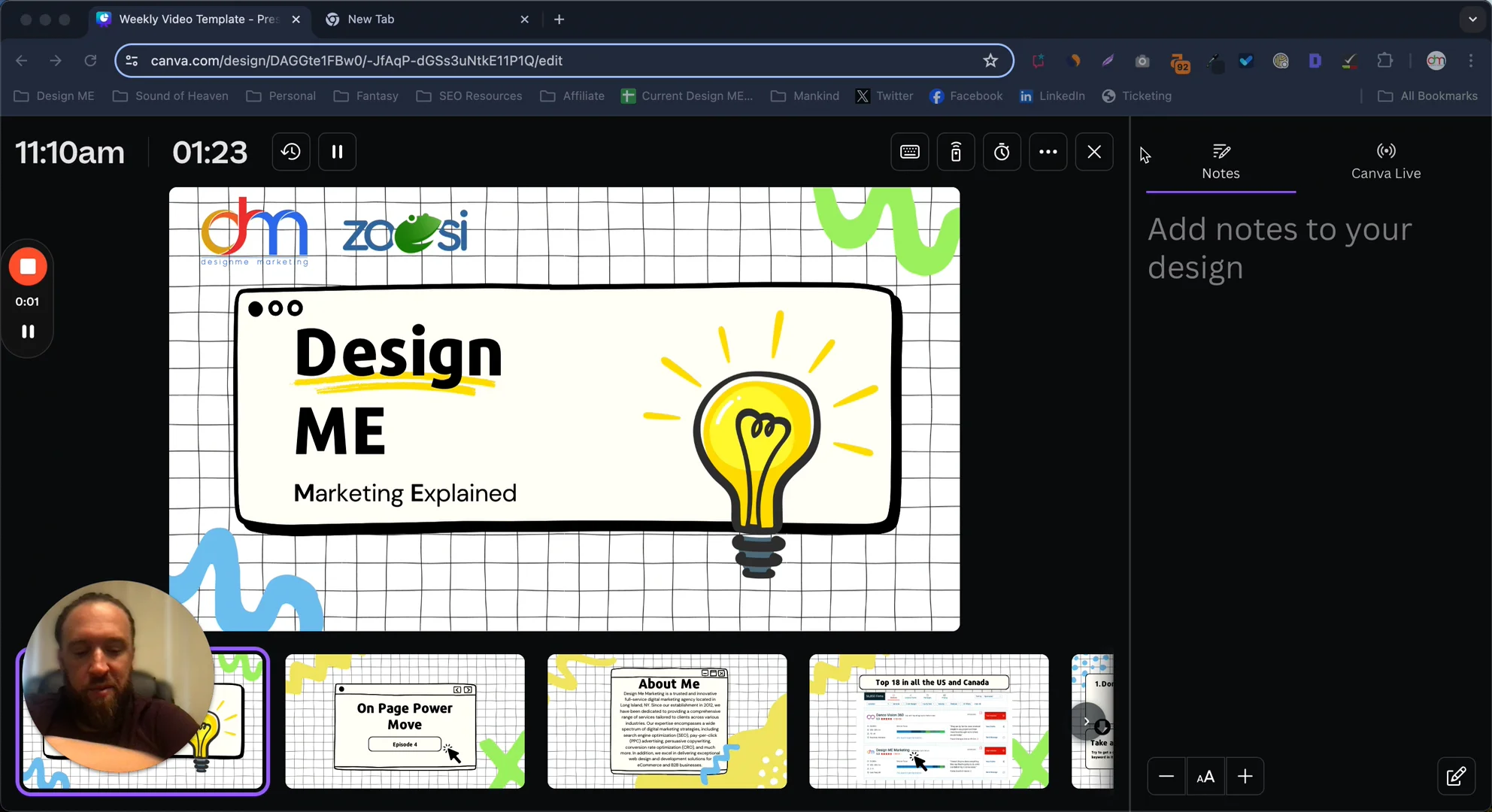Open the browser tab search chevron

[1472, 19]
